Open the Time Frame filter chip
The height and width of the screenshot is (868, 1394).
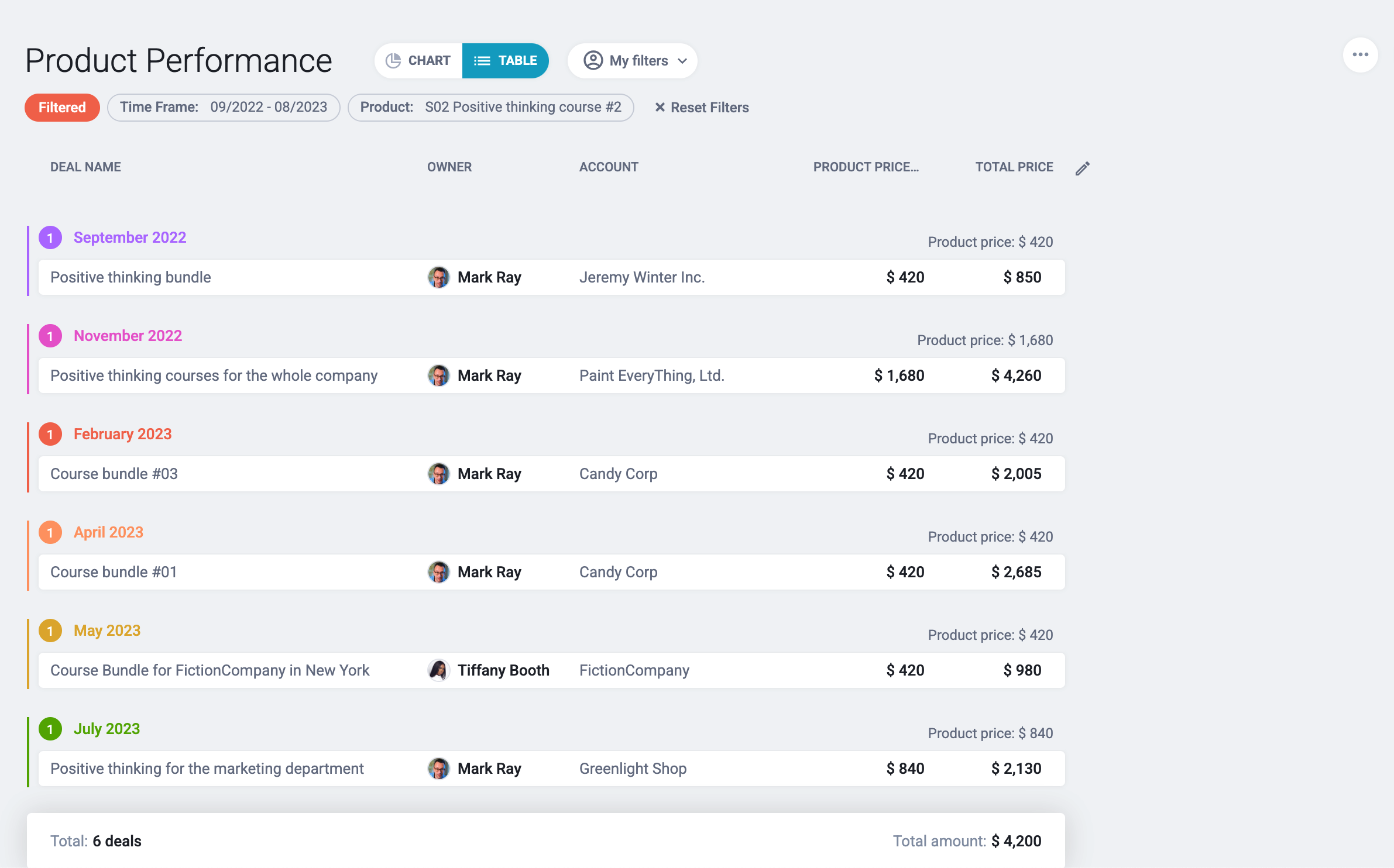click(x=224, y=108)
